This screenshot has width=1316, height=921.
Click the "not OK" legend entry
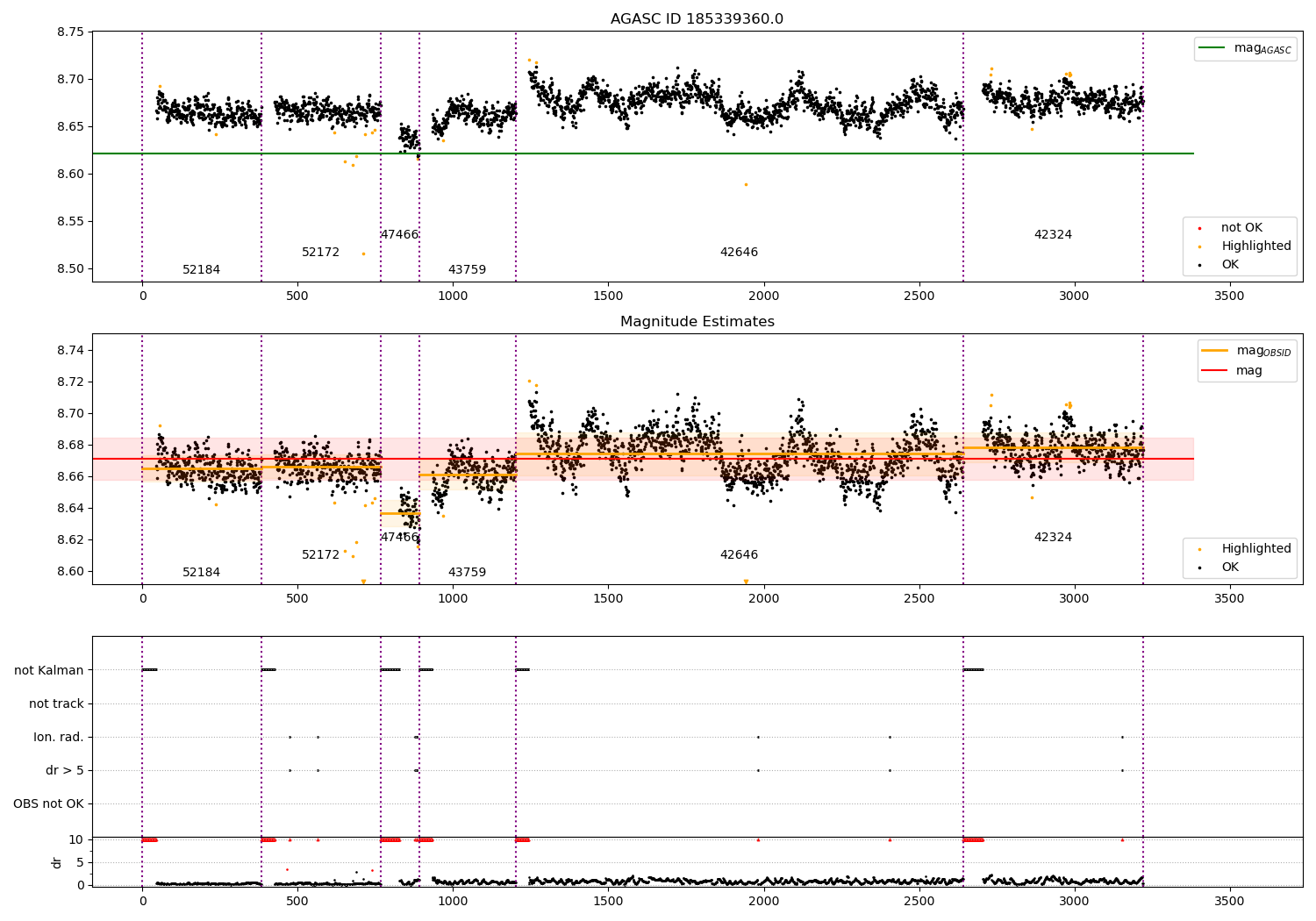coord(1241,228)
